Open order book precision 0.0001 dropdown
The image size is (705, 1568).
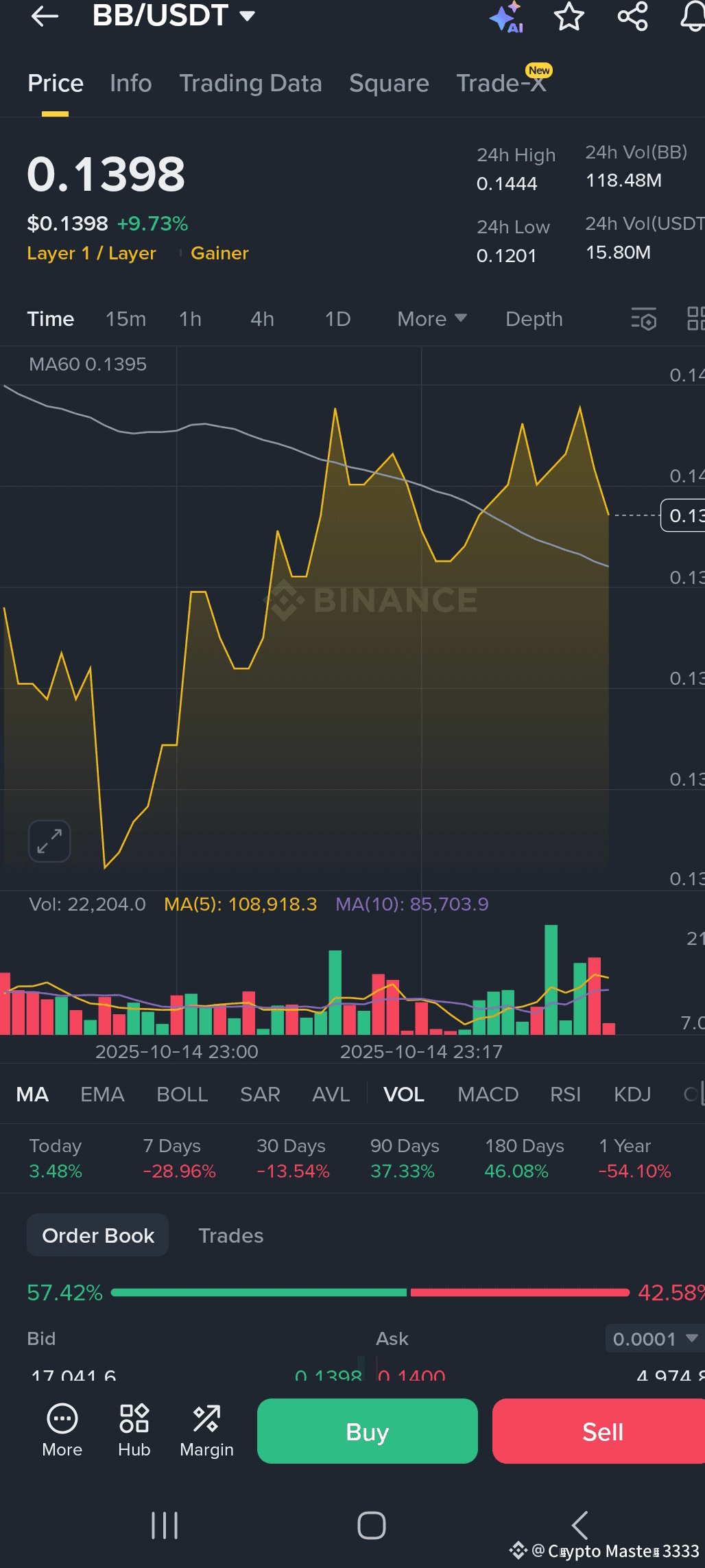pyautogui.click(x=655, y=1339)
